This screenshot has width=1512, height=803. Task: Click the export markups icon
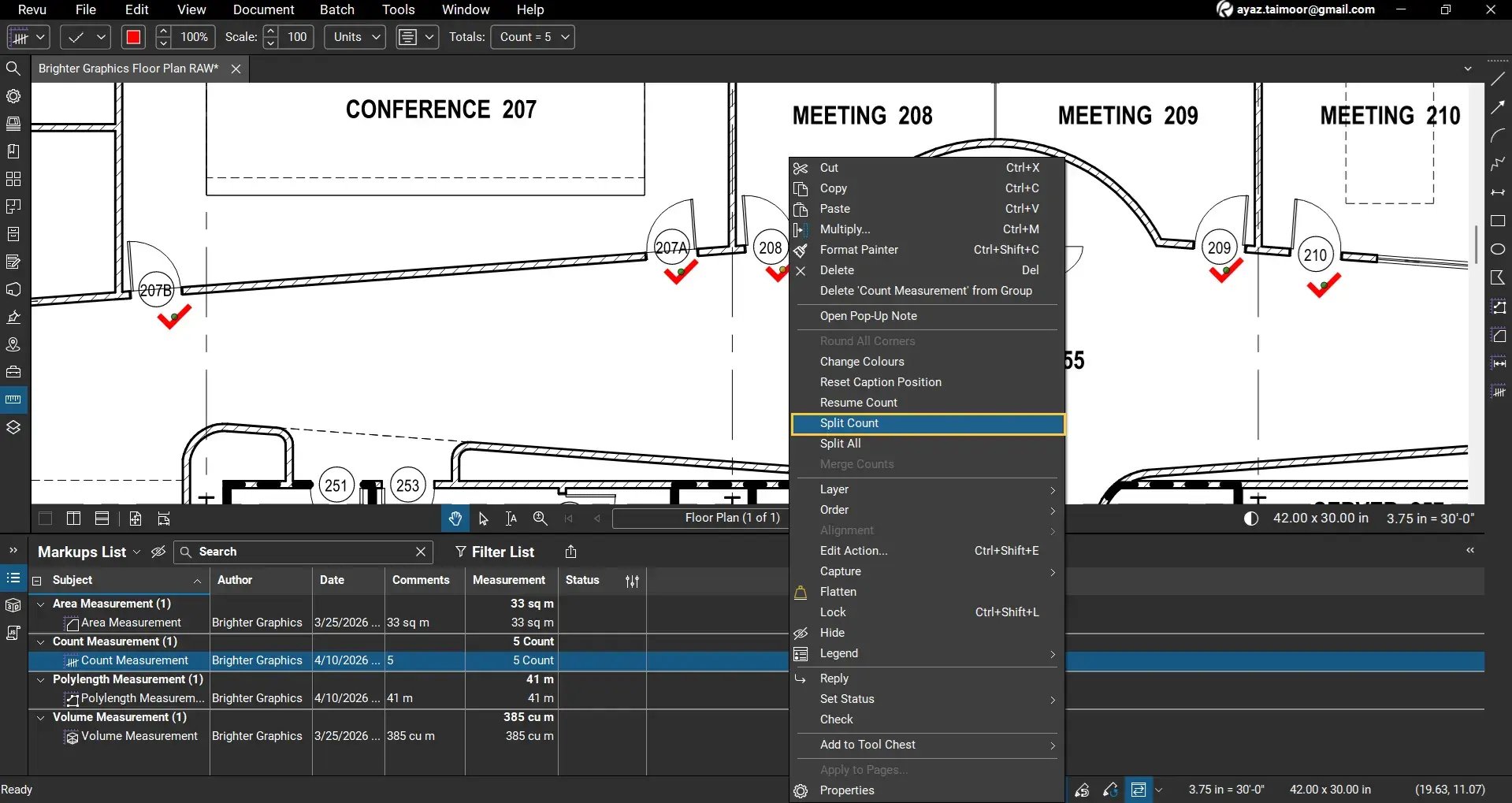click(571, 552)
